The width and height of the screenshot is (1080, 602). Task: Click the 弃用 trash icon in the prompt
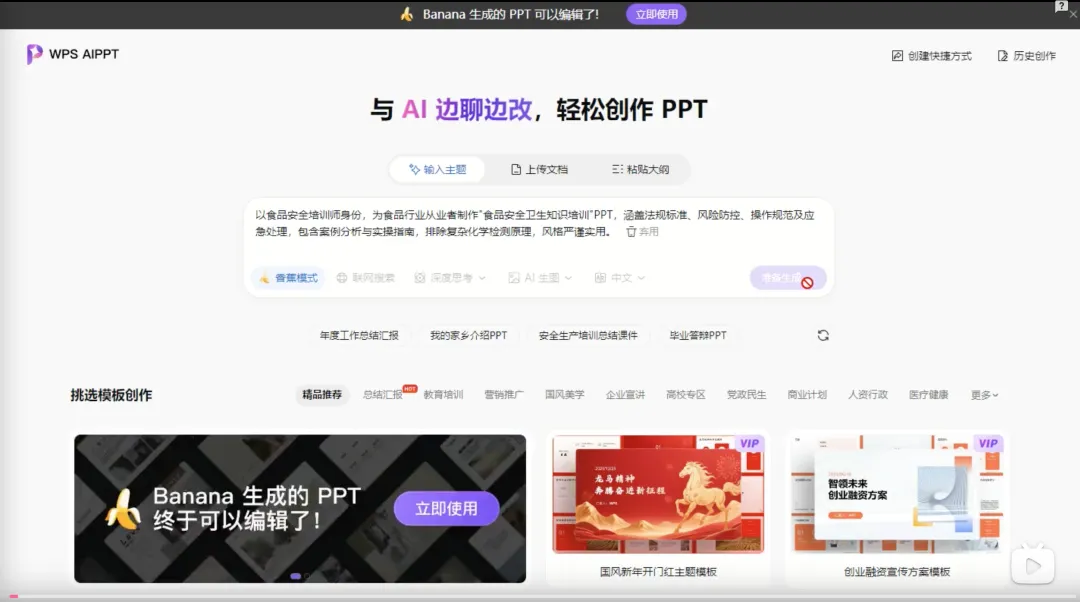pos(631,231)
